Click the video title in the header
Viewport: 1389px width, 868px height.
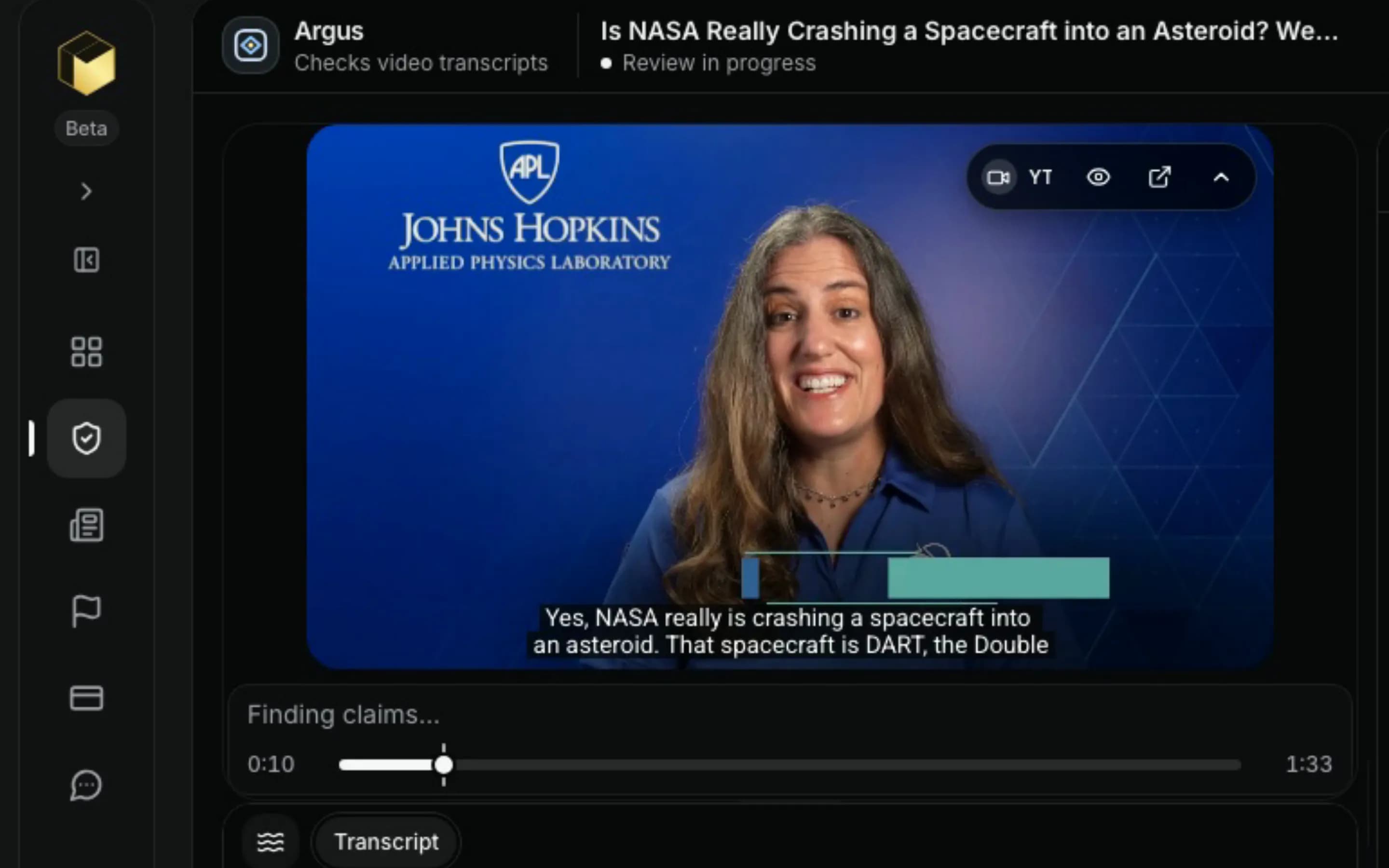click(969, 31)
